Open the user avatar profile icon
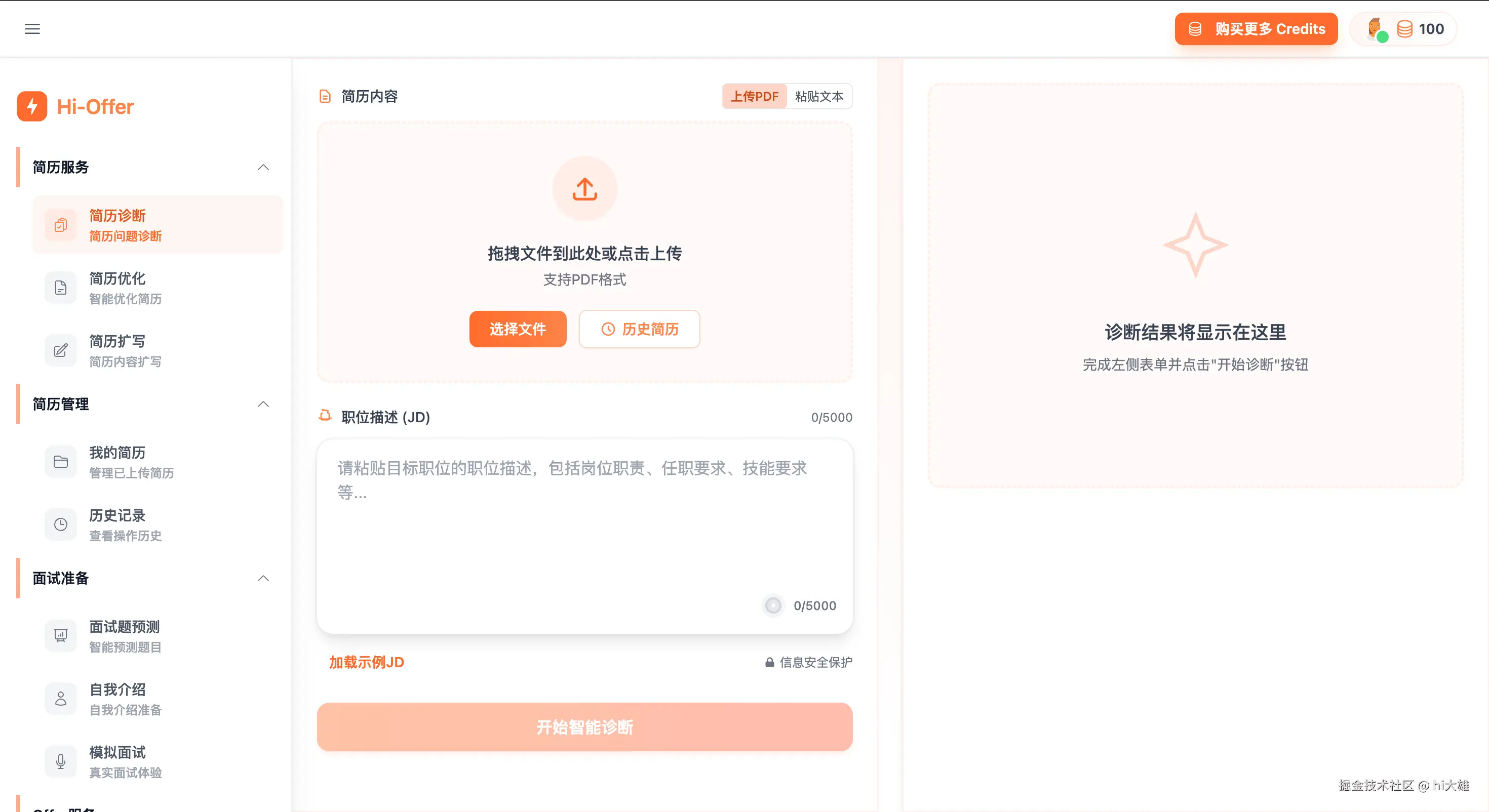The width and height of the screenshot is (1489, 812). click(x=1375, y=29)
